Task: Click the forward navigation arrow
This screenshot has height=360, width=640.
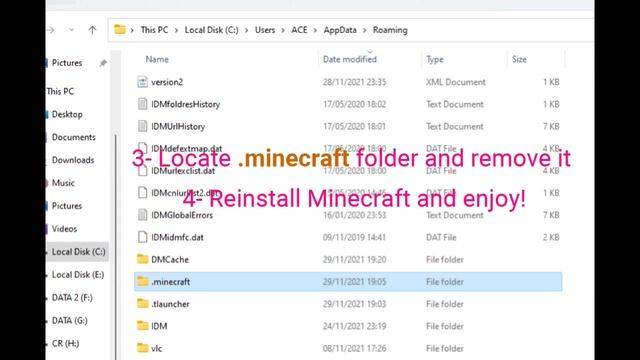Action: click(x=51, y=30)
